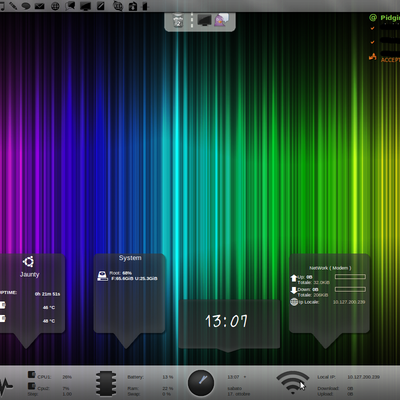Viewport: 400px width, 400px height.
Task: Click the 13:07 time in bottom bar
Action: coord(233,377)
